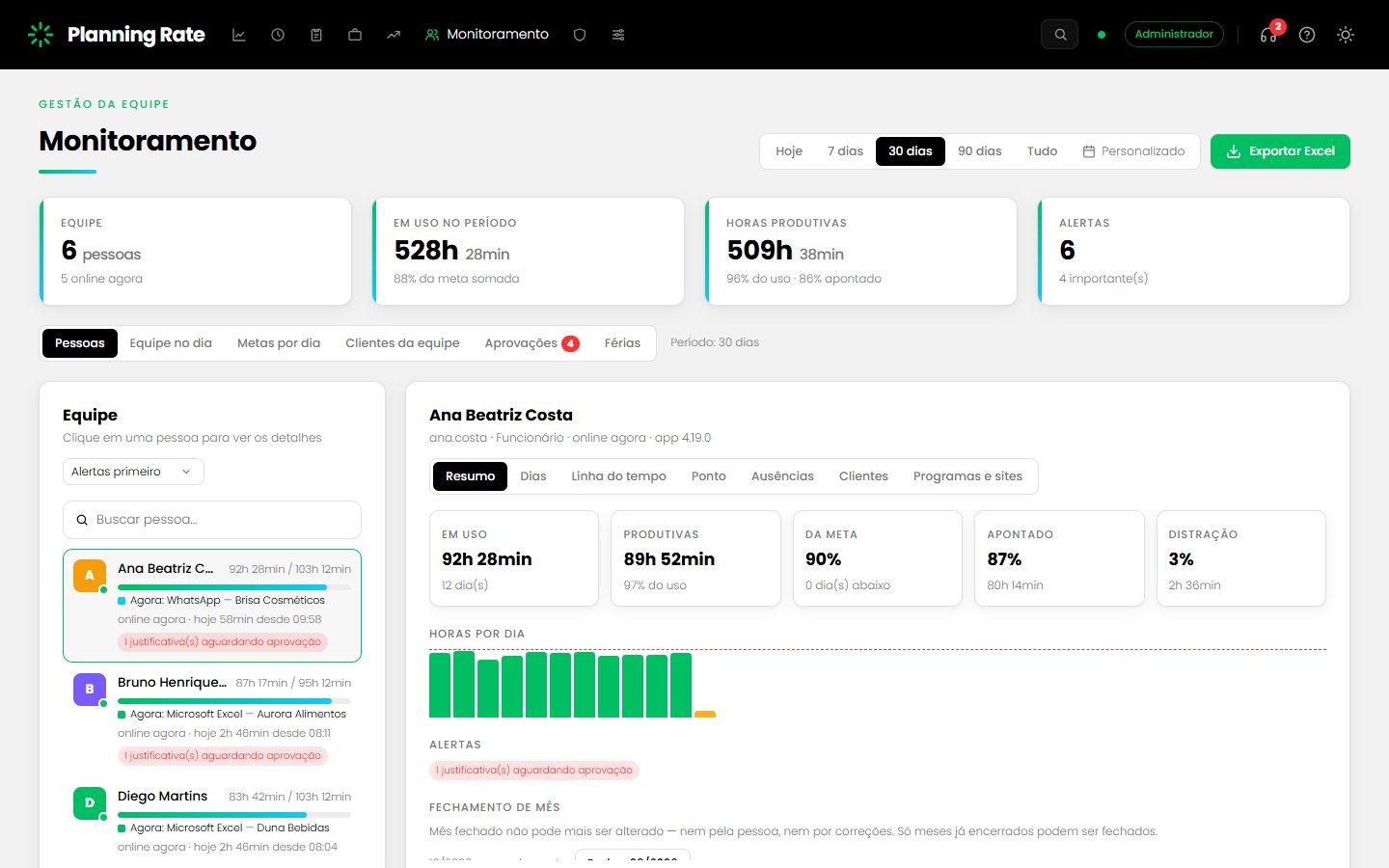Open the headset support icon with badge

(1268, 35)
